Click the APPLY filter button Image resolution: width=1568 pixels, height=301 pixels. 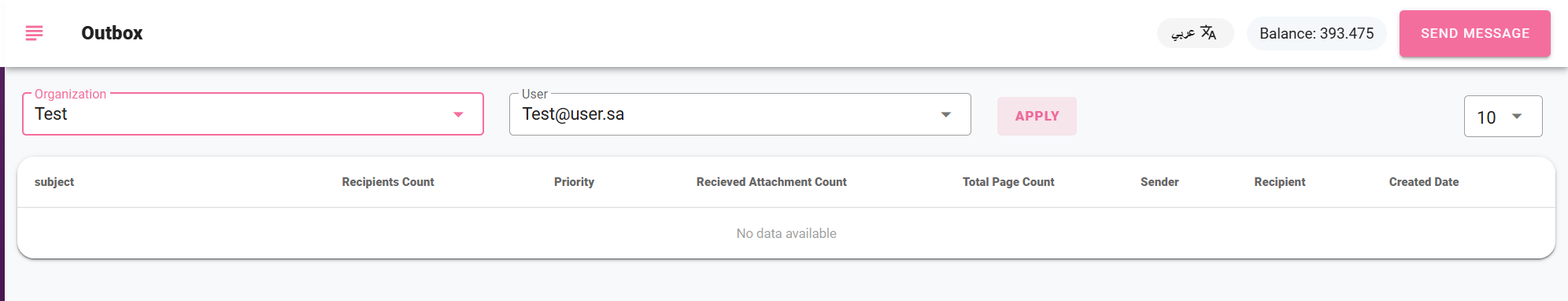[1037, 116]
